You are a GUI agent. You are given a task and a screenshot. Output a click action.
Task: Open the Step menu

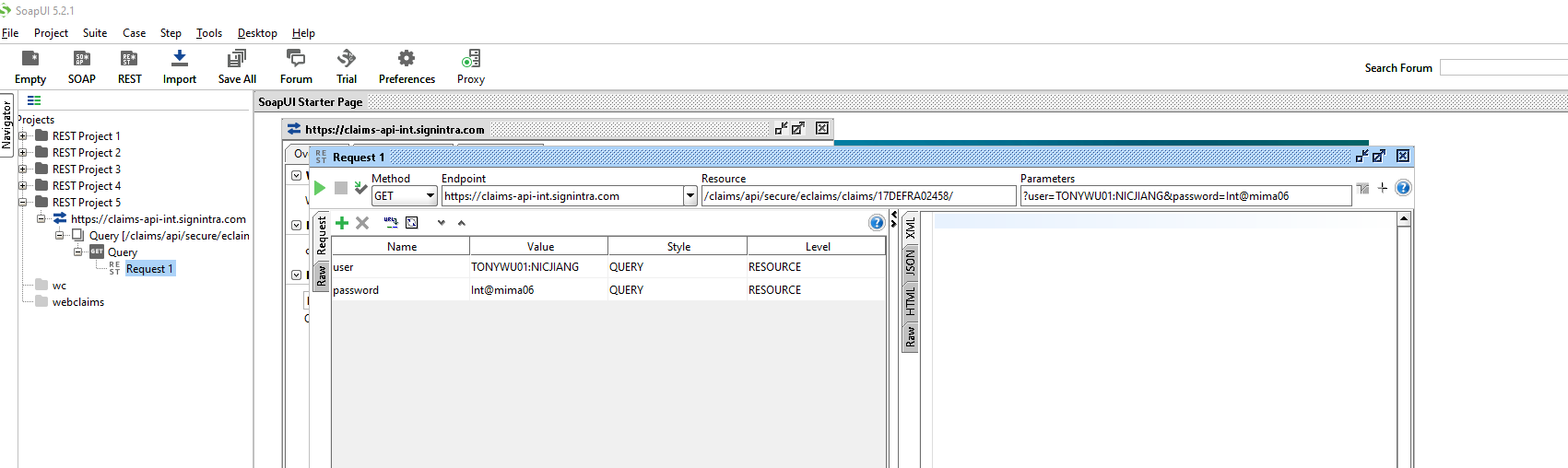[171, 33]
